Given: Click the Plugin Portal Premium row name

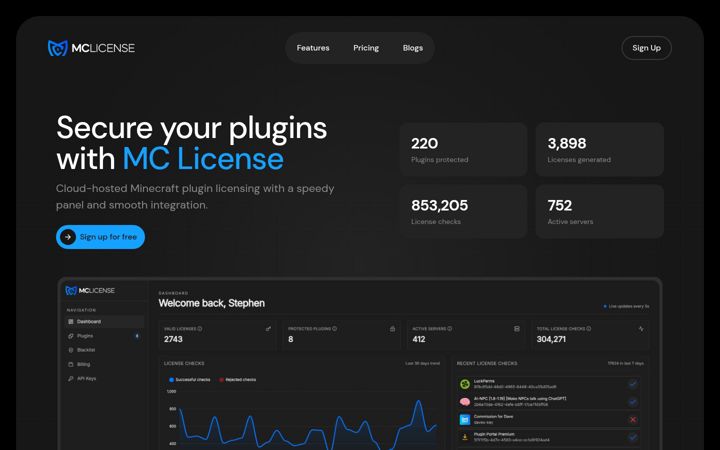Looking at the screenshot, I should [x=494, y=434].
